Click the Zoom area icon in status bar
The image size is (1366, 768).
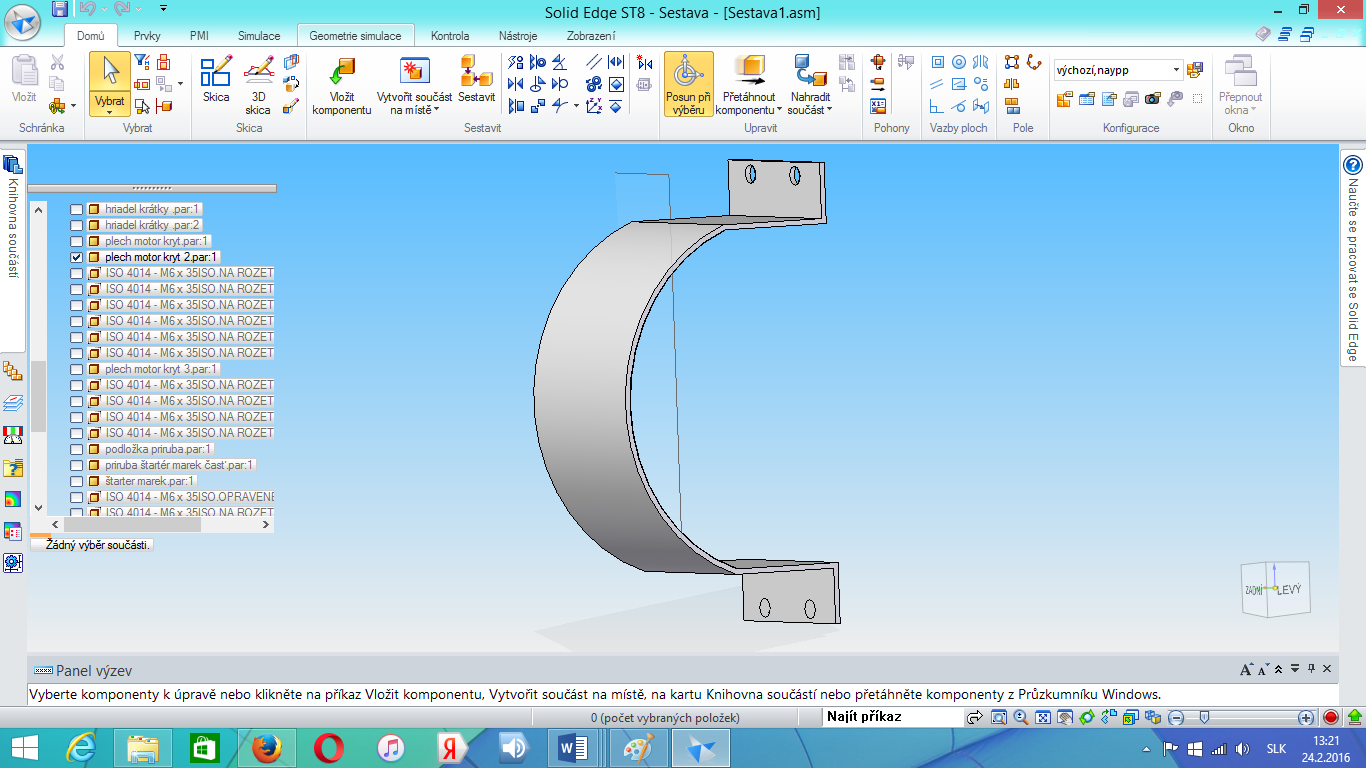click(x=998, y=717)
